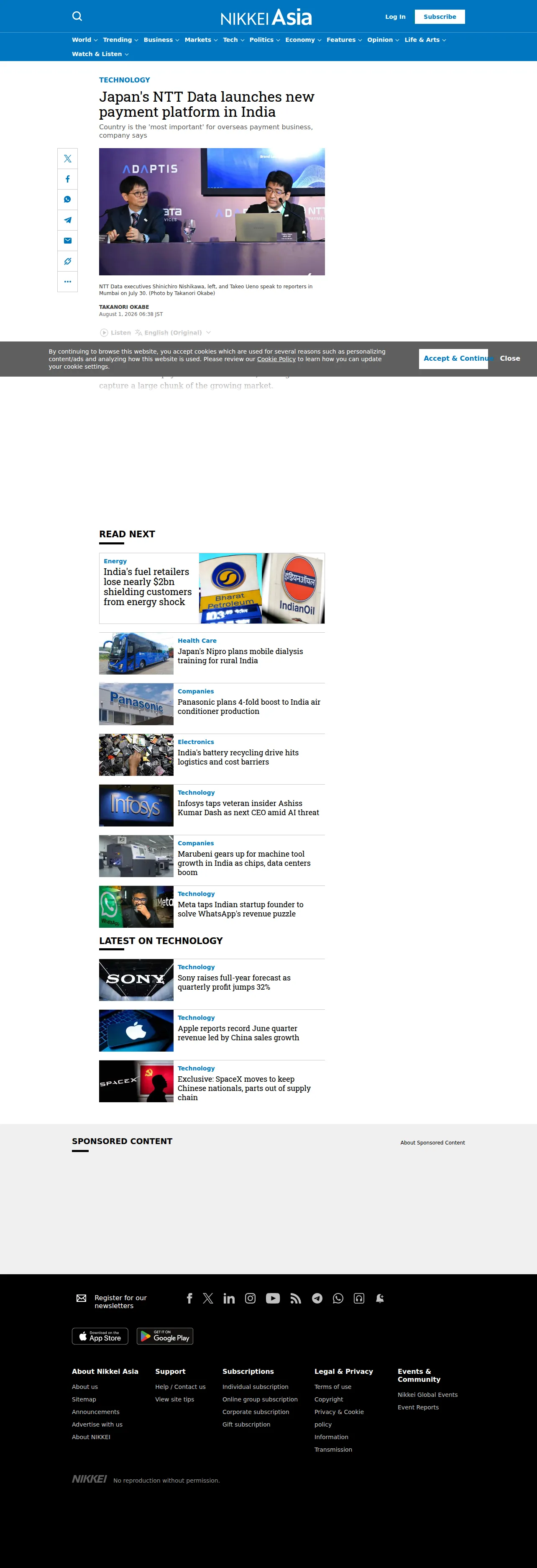537x1568 pixels.
Task: Play the article audio with Listen
Action: 115,333
